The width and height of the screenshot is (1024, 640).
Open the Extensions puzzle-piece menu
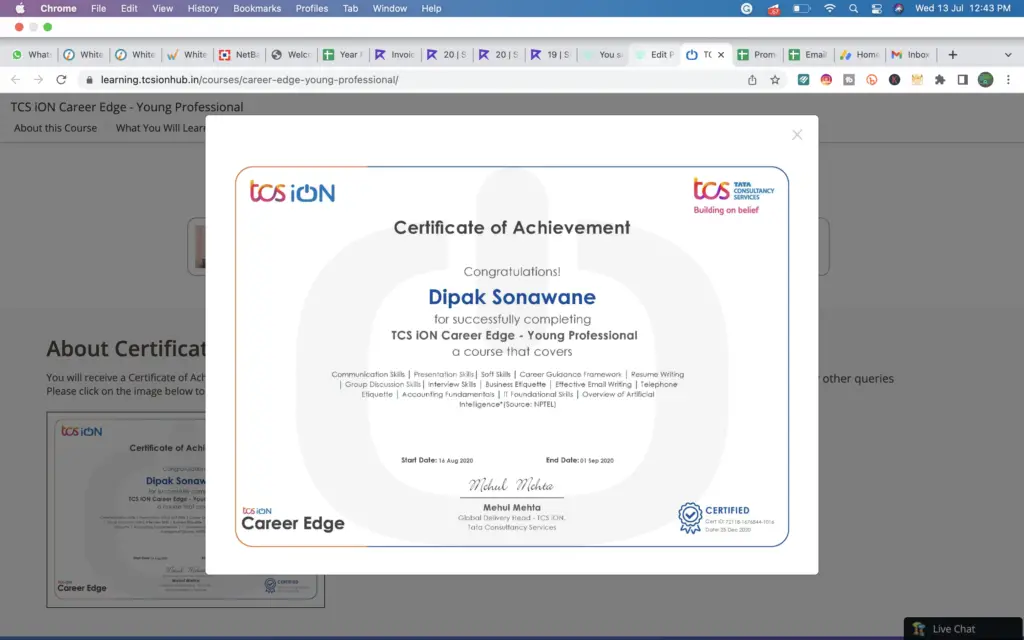point(940,80)
